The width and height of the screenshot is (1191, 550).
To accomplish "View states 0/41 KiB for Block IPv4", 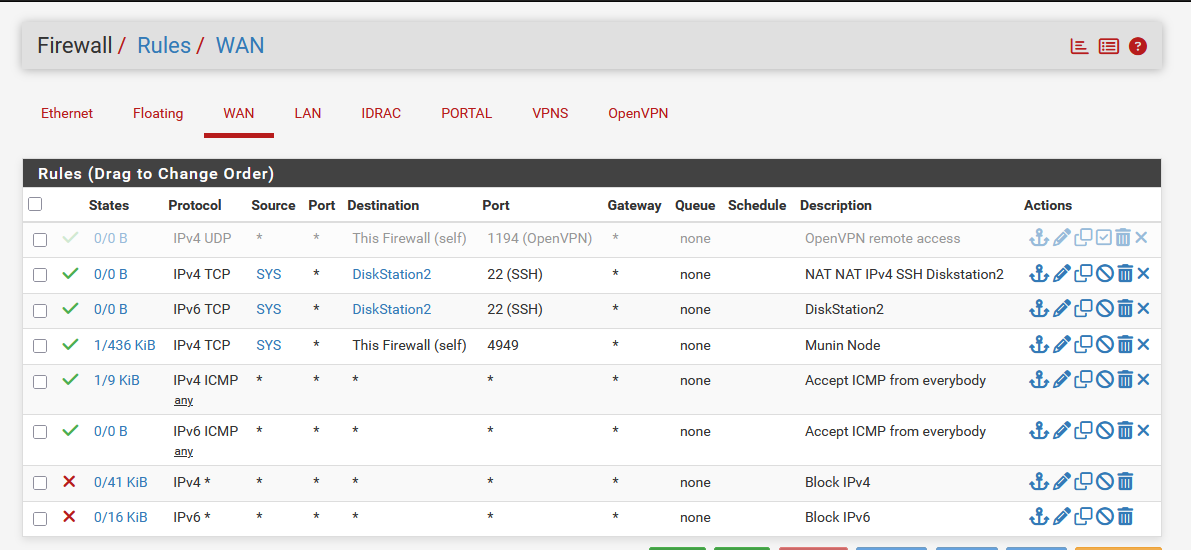I will click(x=121, y=482).
